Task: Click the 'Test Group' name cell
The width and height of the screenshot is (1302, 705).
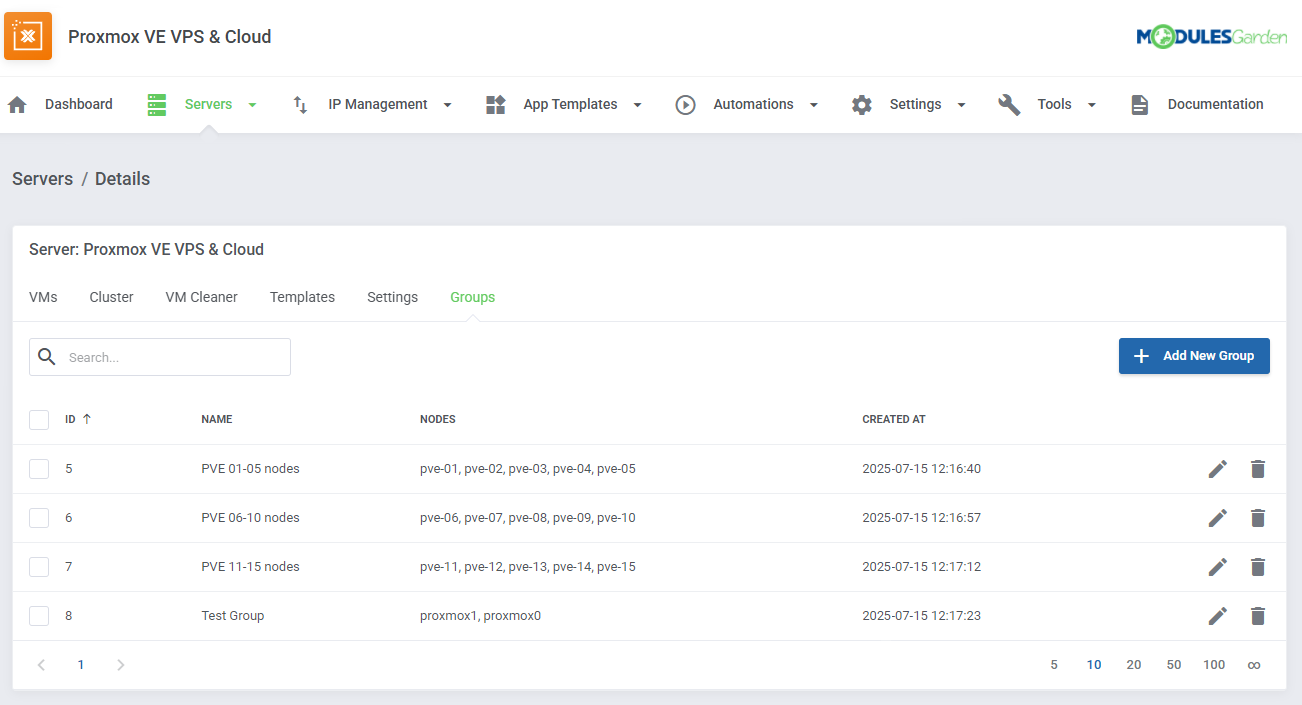Action: [x=233, y=616]
